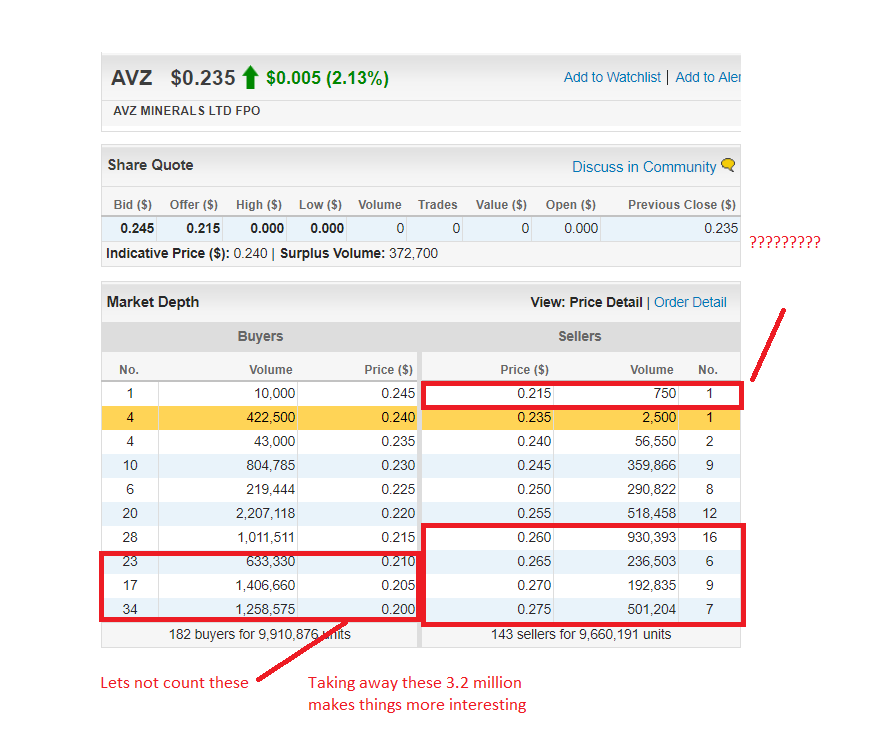The height and width of the screenshot is (749, 870).
Task: Click seller volume 930,393
Action: [x=652, y=537]
